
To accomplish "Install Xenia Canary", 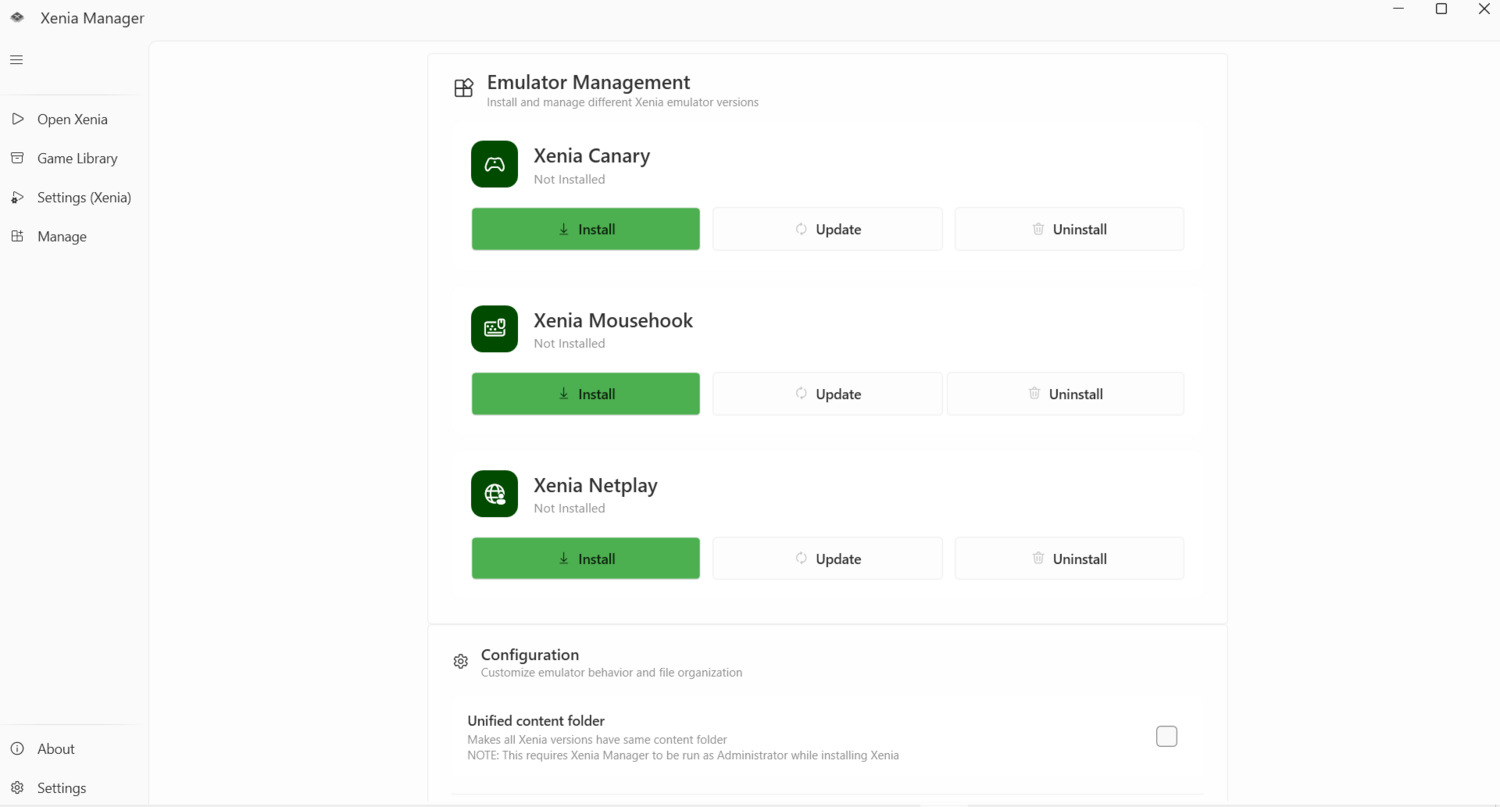I will [x=585, y=229].
